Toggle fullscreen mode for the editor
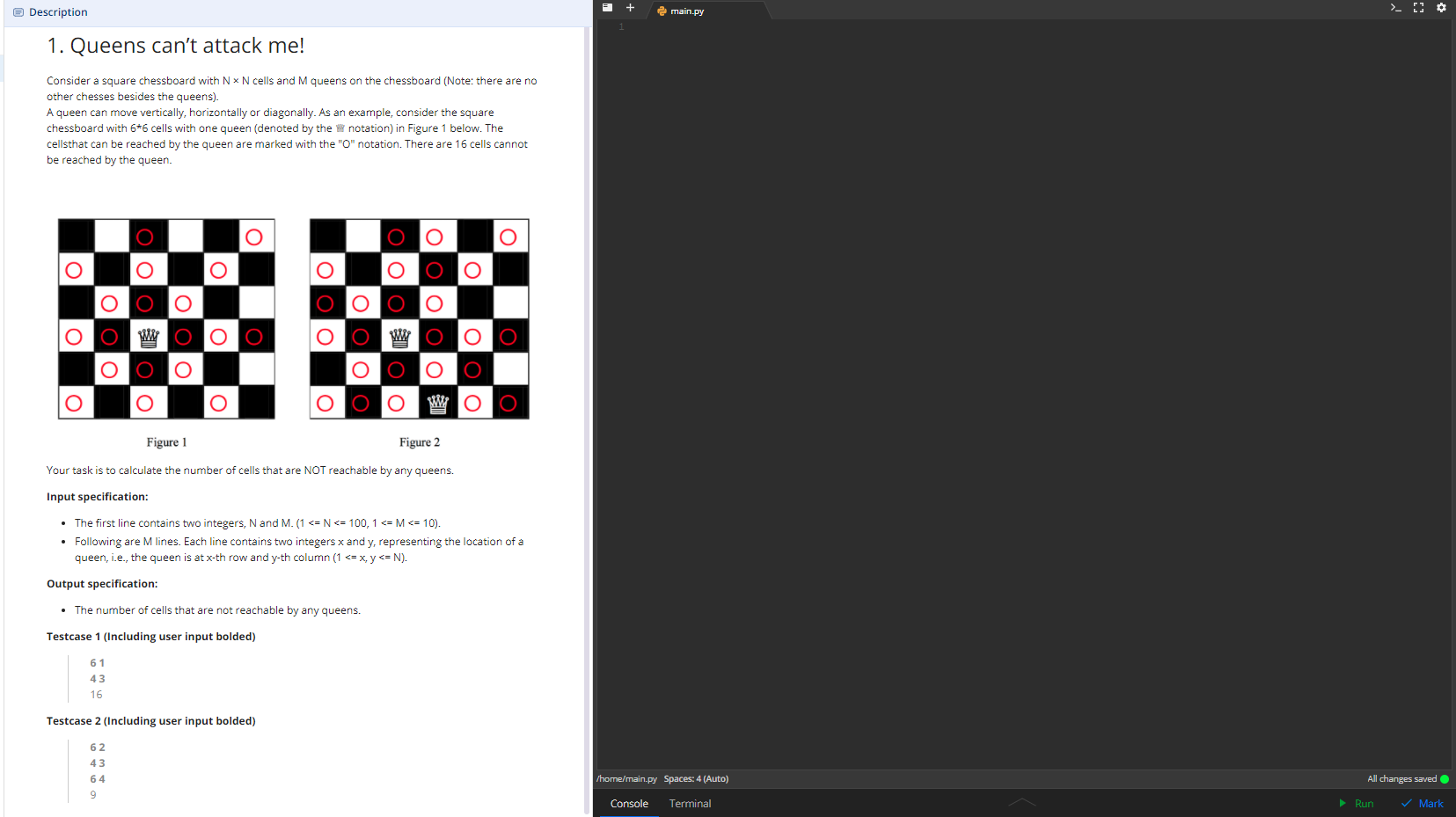1456x817 pixels. (x=1418, y=8)
